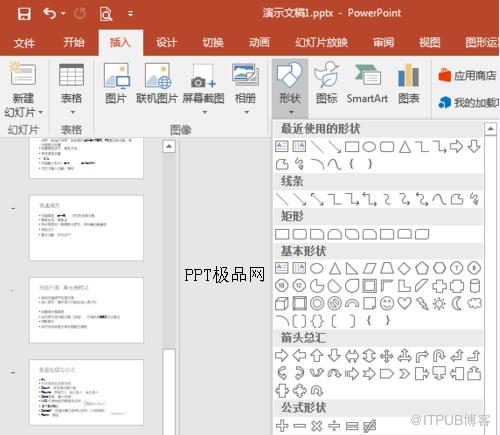
Task: Click the Save icon in quick access toolbar
Action: [x=24, y=14]
